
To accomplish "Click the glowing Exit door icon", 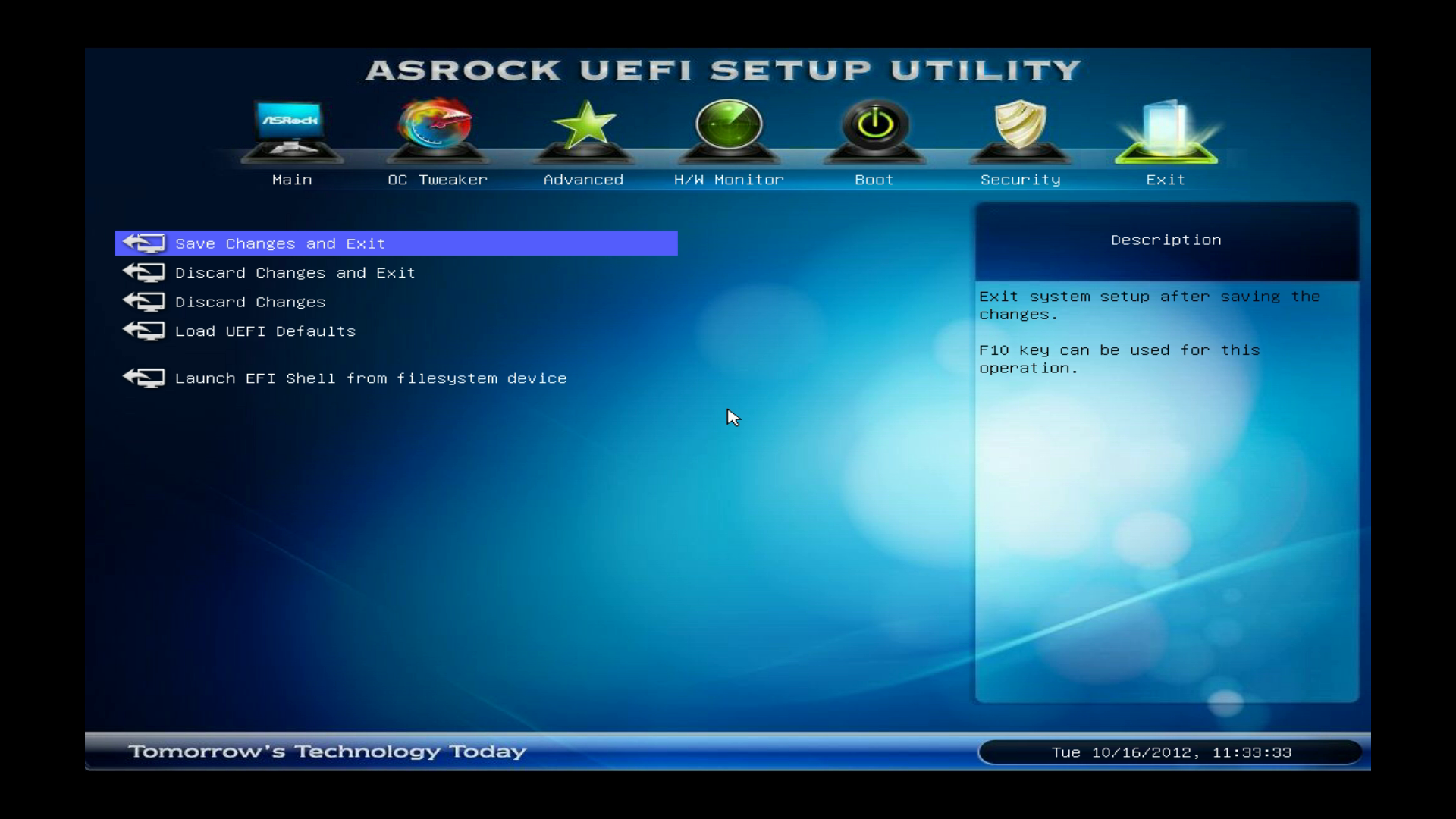I will point(1166,130).
